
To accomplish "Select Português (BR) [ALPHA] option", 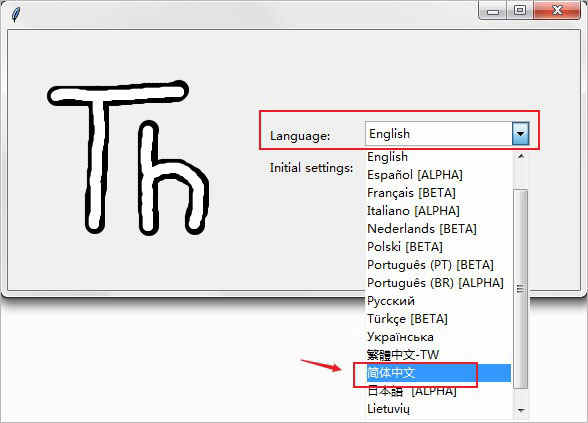I will (439, 283).
